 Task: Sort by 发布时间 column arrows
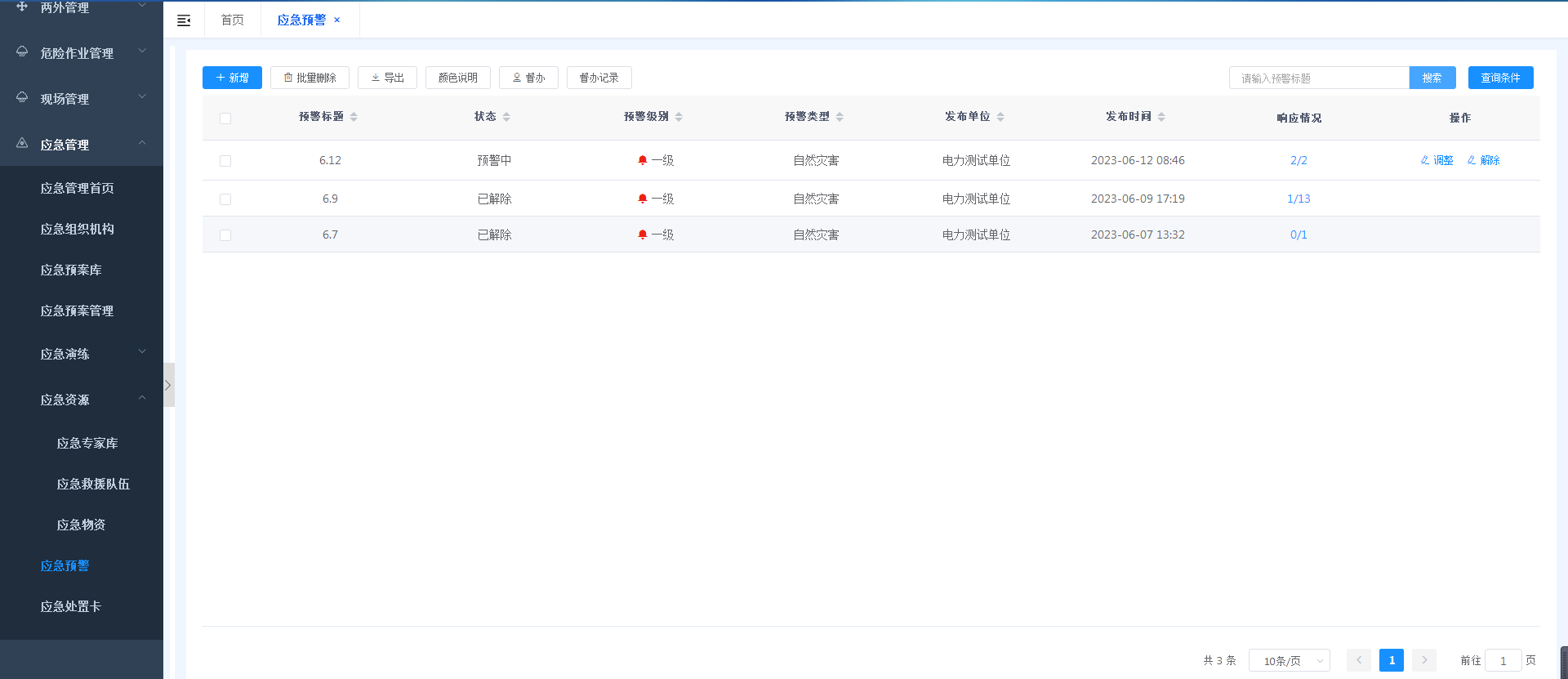1161,117
